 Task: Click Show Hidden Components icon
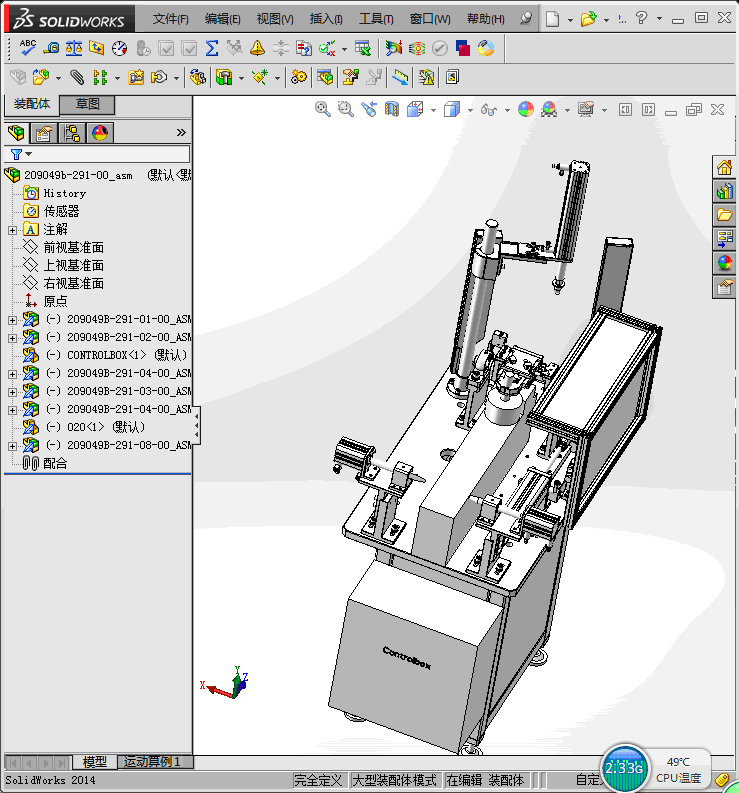click(197, 77)
